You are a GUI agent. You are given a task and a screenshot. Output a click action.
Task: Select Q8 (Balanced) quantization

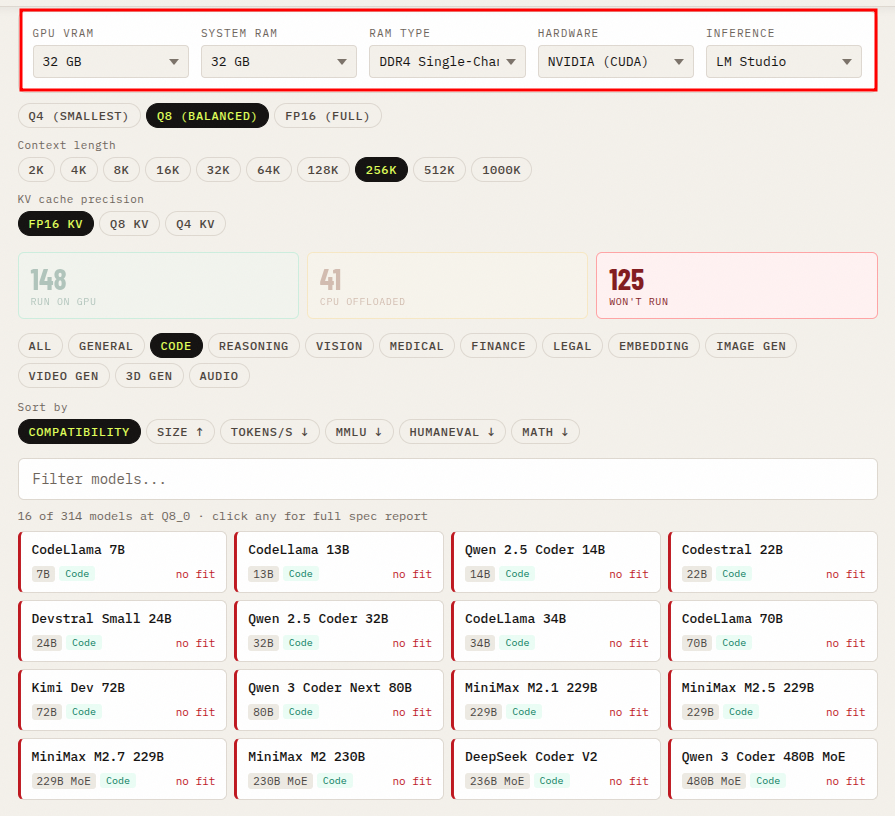click(x=207, y=116)
